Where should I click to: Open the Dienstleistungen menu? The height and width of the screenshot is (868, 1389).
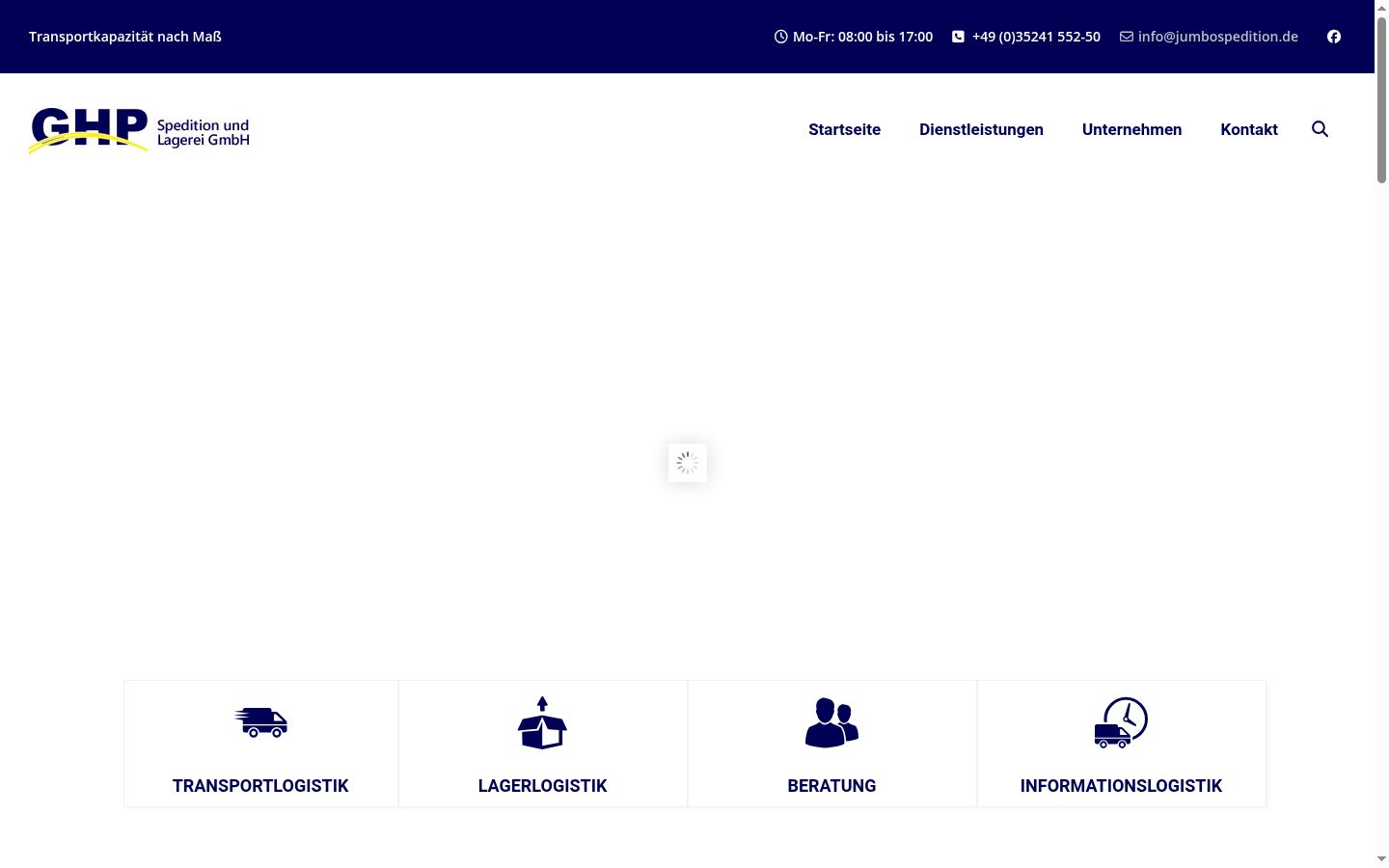[981, 129]
